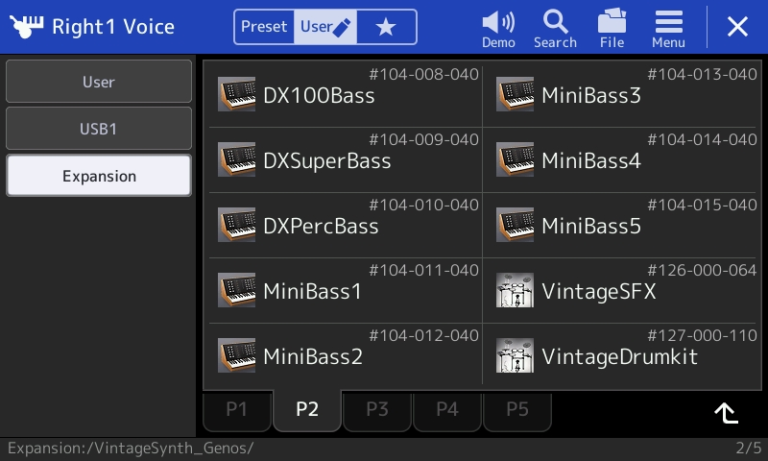Select the USB1 location button
This screenshot has height=461, width=768.
click(98, 128)
